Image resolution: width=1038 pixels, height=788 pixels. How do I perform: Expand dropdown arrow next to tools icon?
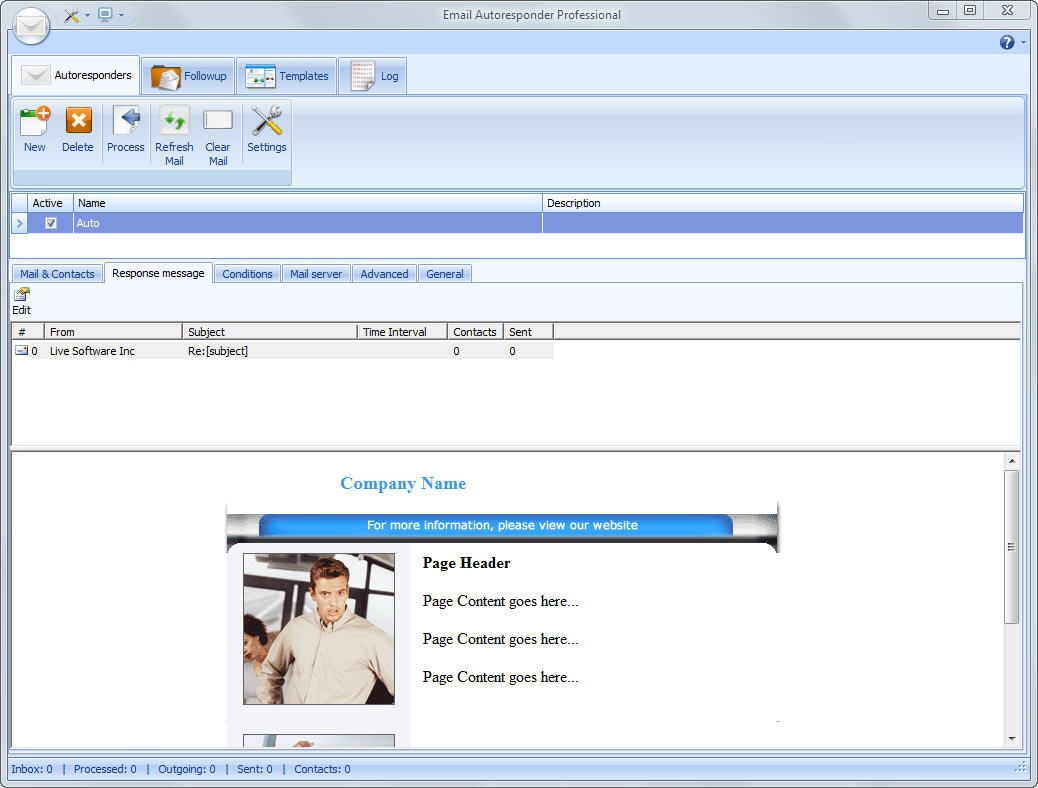coord(87,15)
